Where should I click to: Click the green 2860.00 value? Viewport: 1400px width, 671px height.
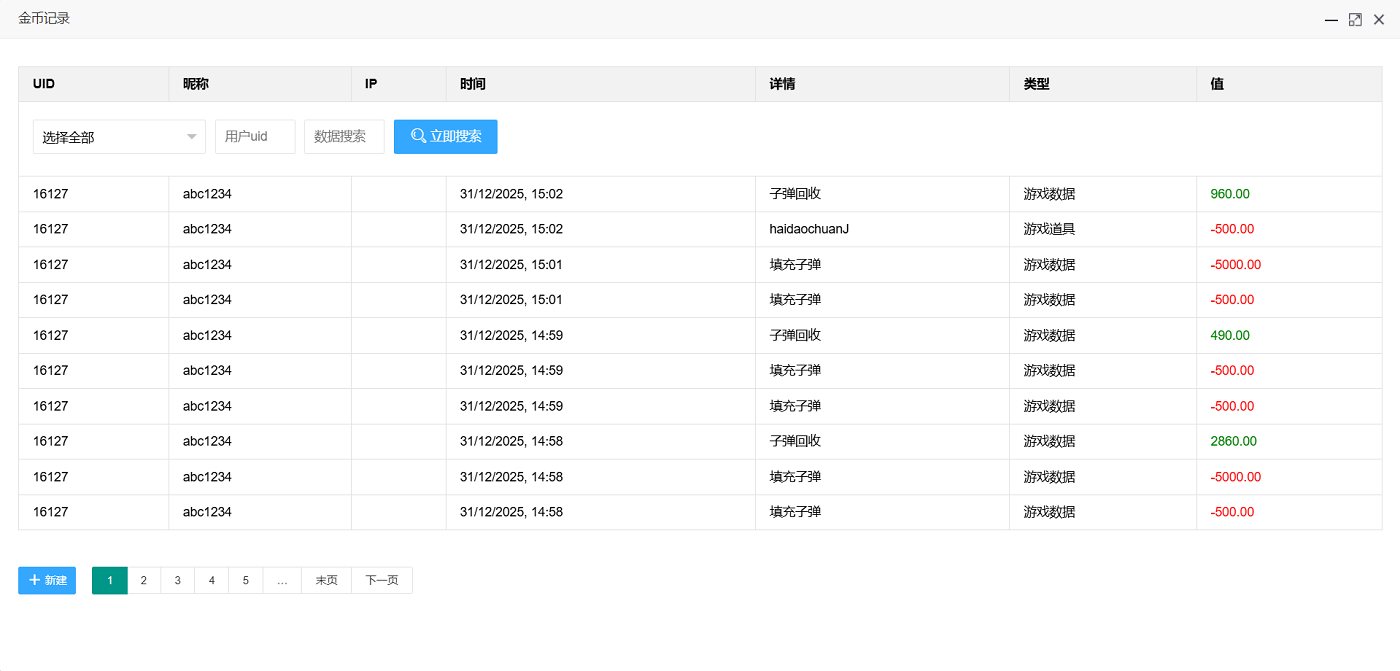point(1233,441)
